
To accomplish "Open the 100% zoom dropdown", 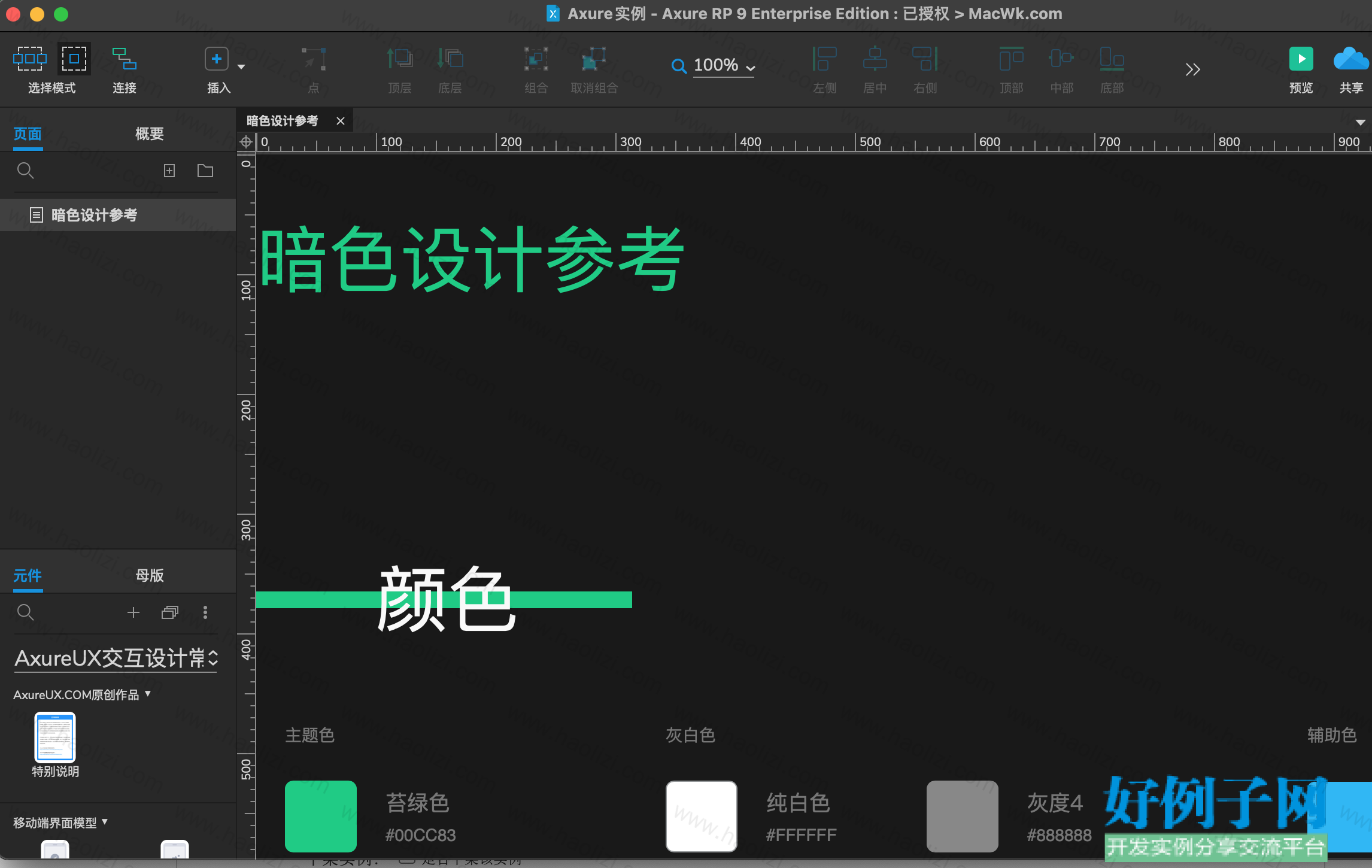I will [x=751, y=68].
